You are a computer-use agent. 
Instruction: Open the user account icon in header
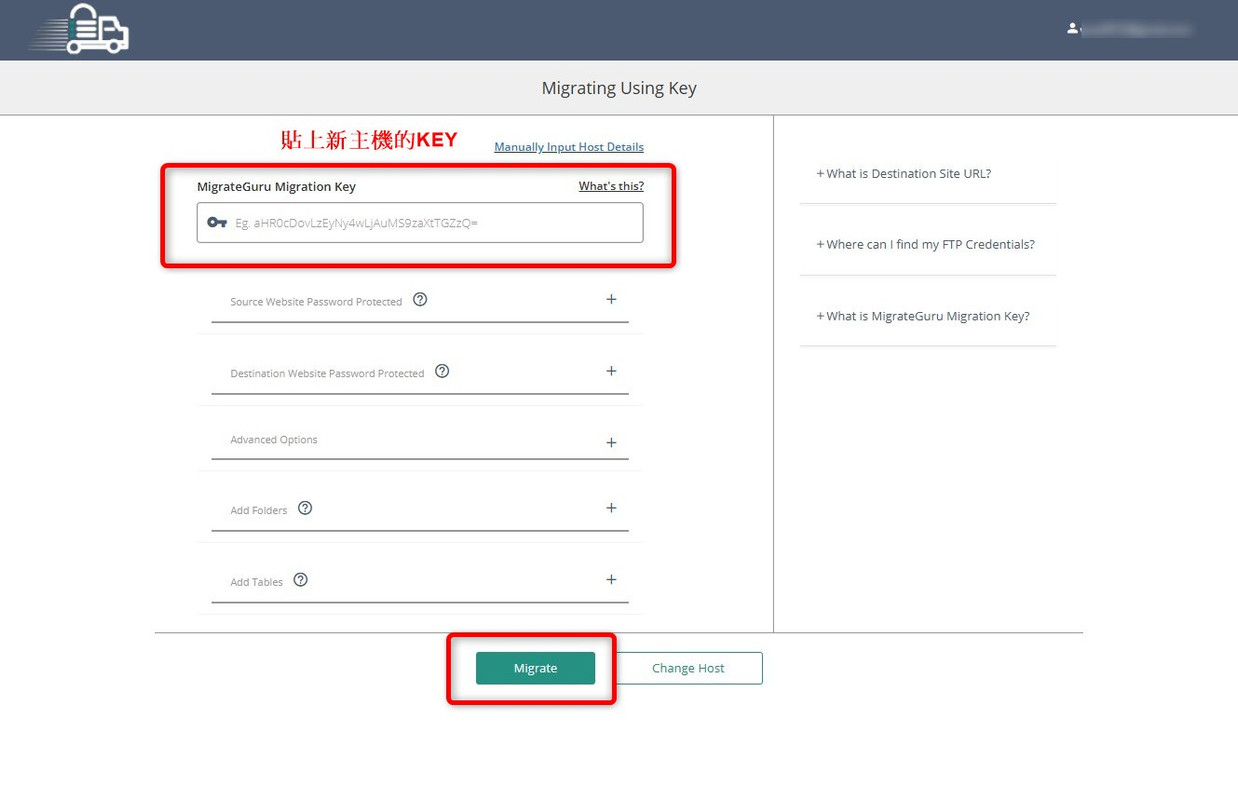pyautogui.click(x=1072, y=29)
